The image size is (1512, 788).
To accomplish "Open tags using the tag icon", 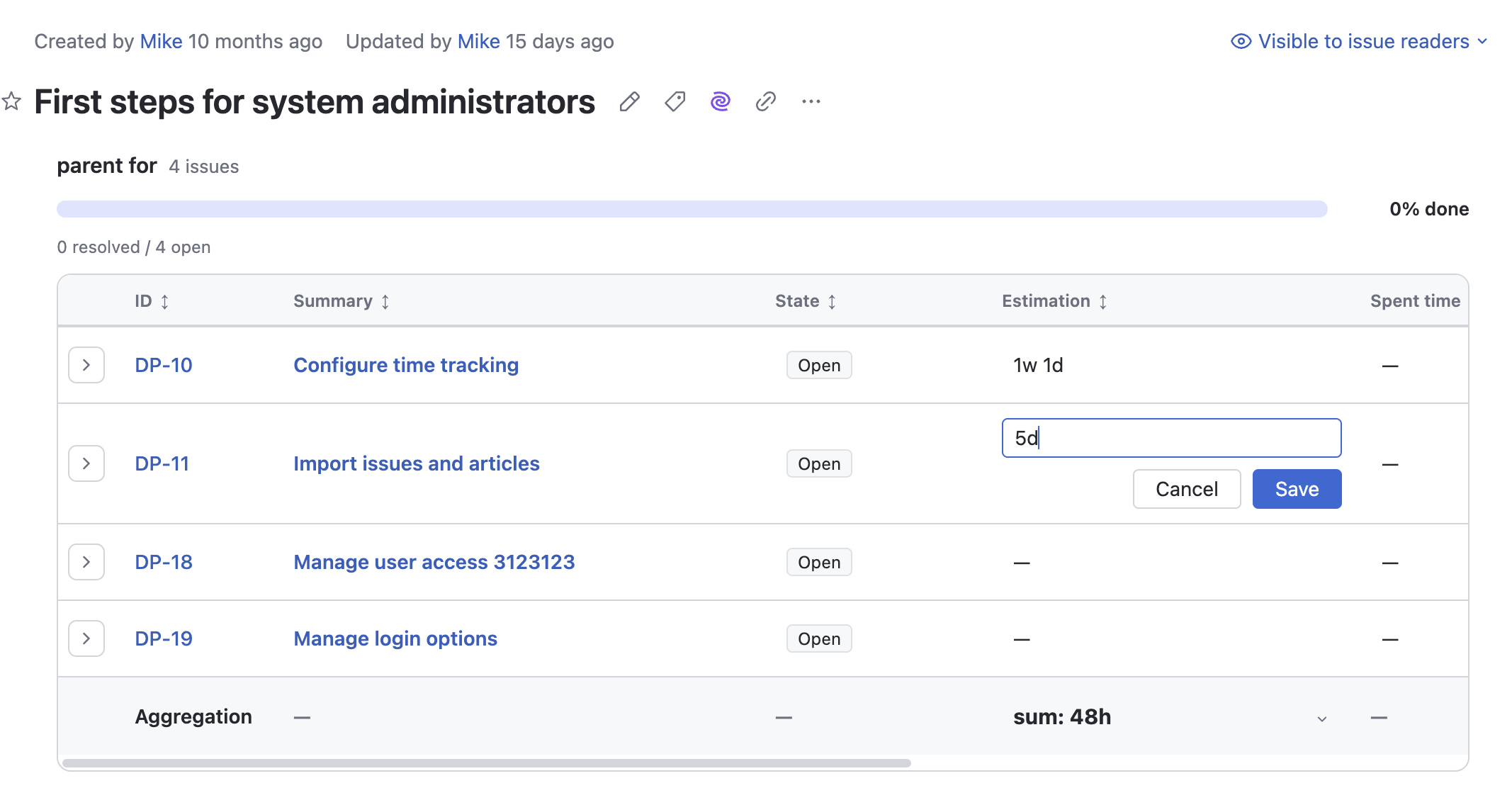I will pos(675,102).
